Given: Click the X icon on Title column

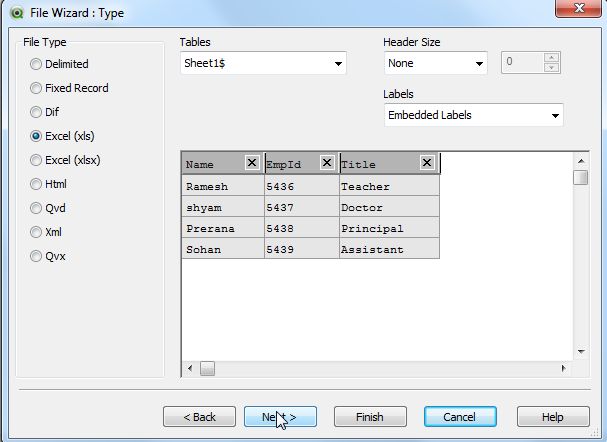Looking at the screenshot, I should click(x=427, y=163).
